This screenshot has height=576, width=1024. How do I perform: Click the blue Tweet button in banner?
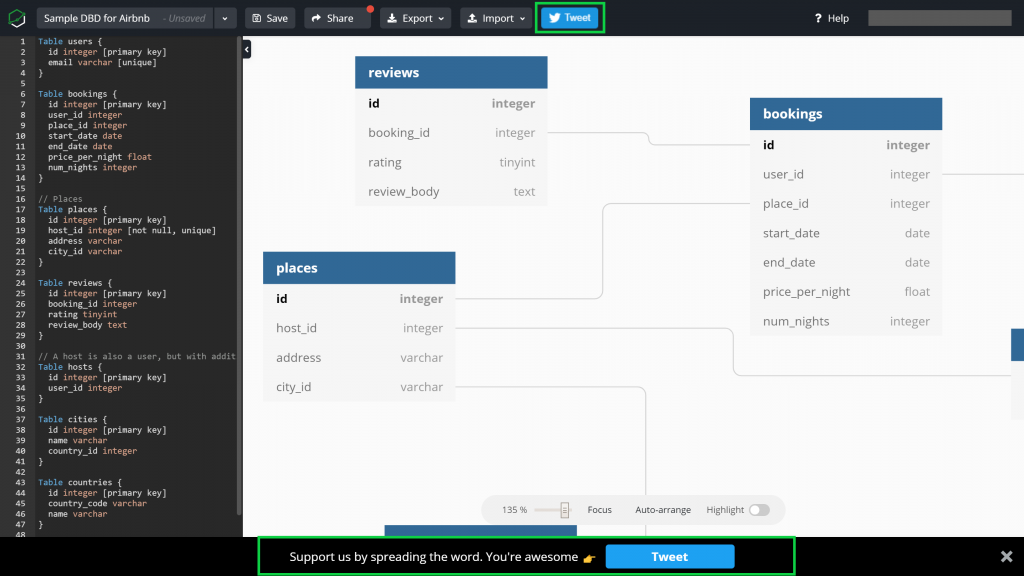(669, 557)
